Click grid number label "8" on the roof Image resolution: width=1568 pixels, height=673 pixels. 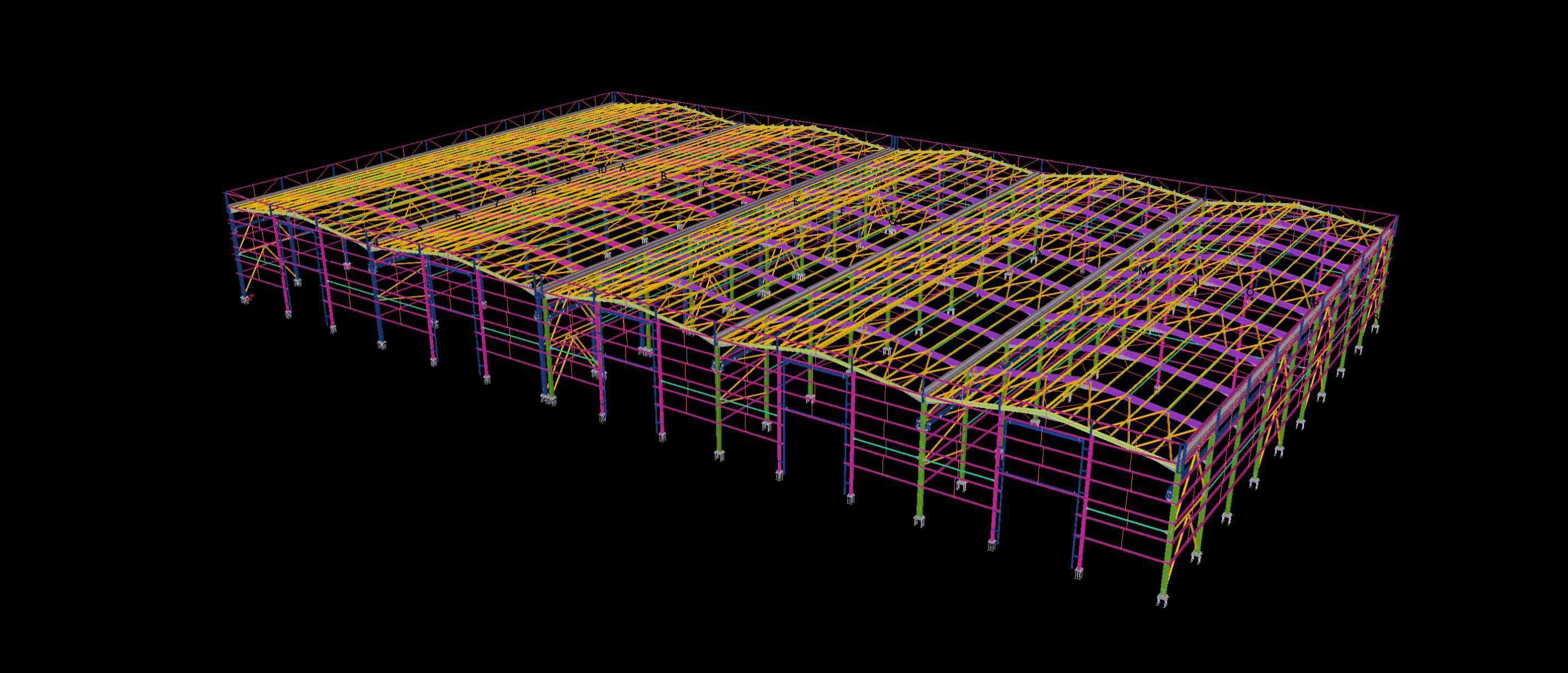(534, 192)
